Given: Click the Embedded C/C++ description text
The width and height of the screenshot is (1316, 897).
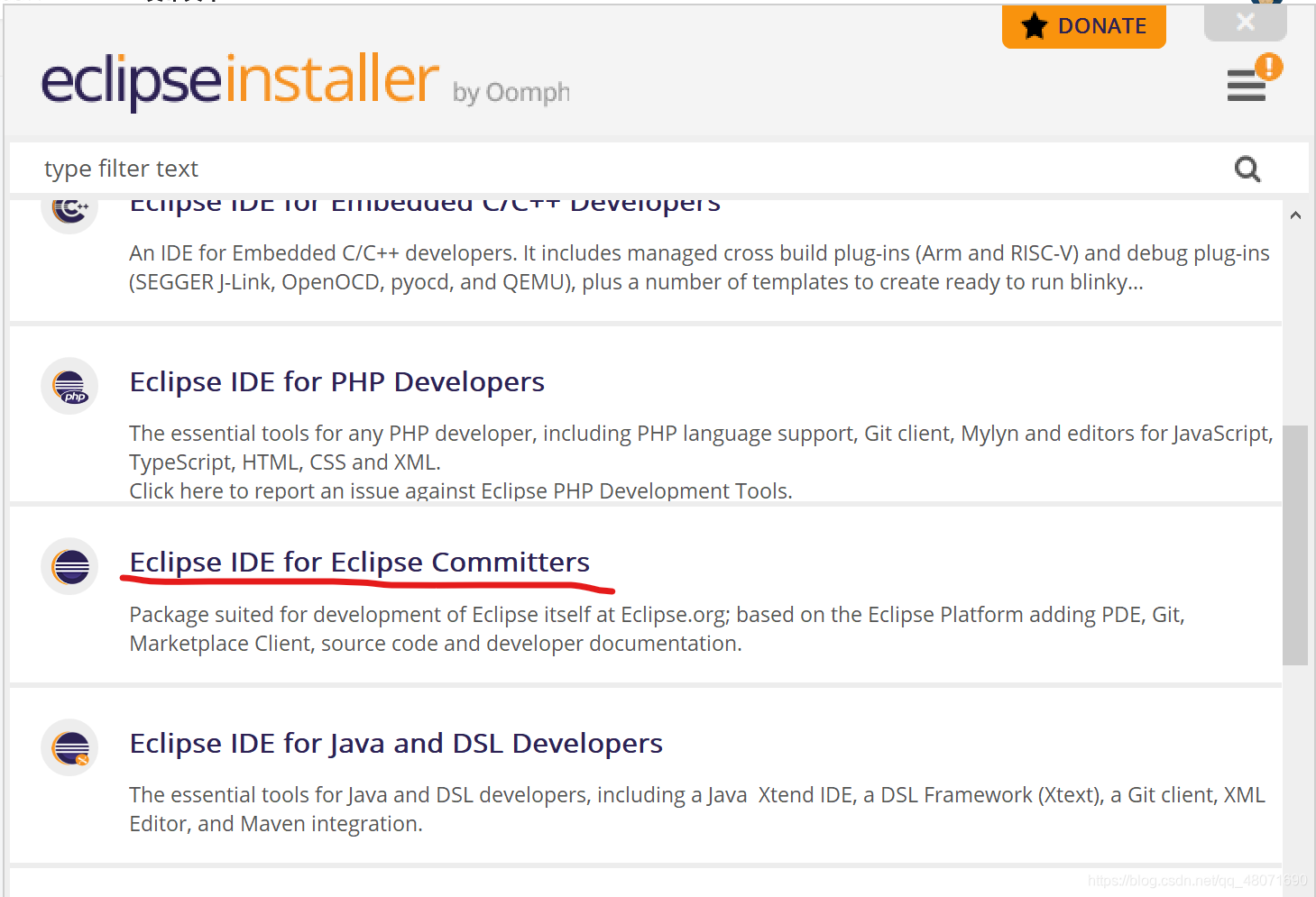Looking at the screenshot, I should coord(699,268).
